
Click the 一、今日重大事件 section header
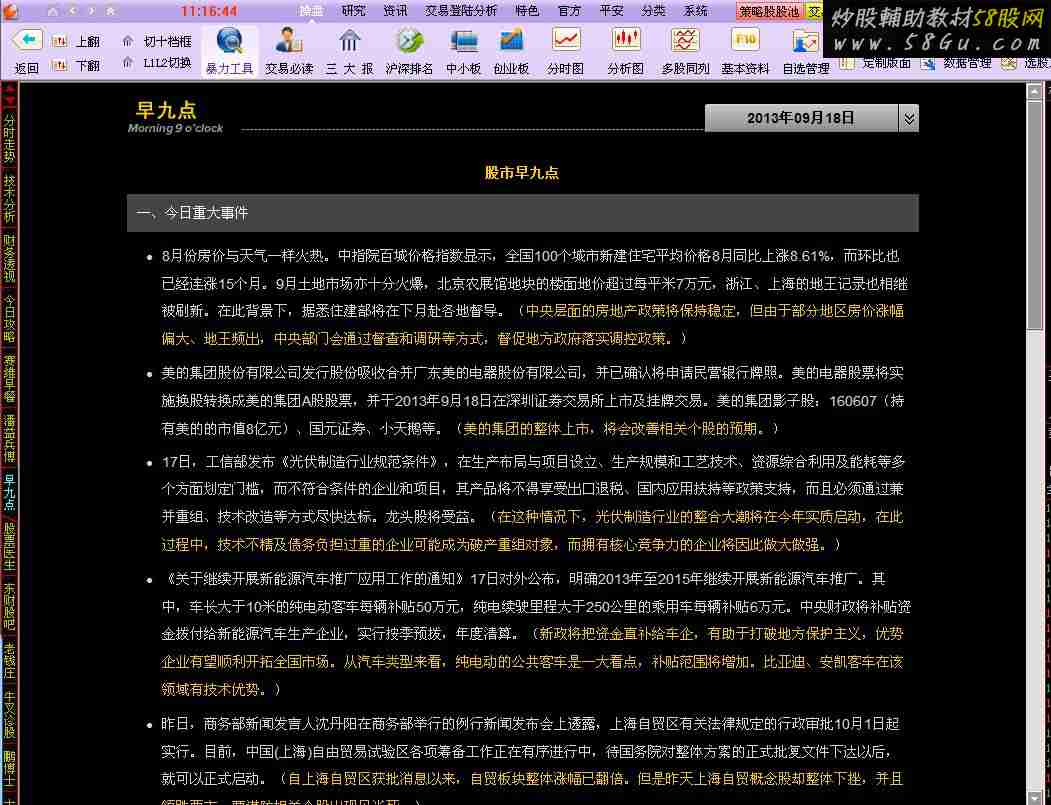click(522, 213)
